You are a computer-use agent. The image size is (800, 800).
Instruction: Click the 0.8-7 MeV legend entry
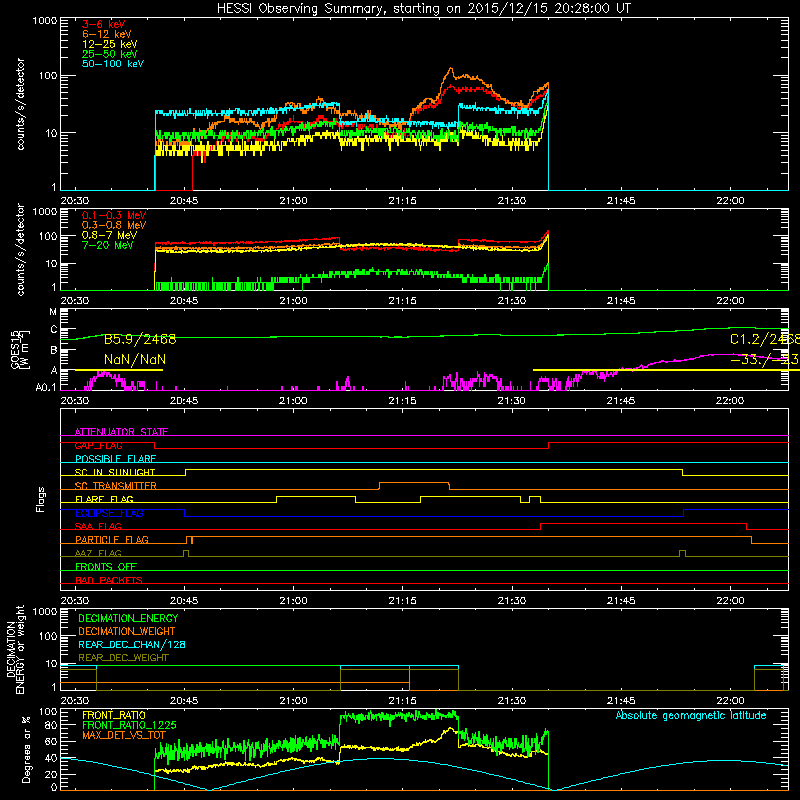point(109,235)
